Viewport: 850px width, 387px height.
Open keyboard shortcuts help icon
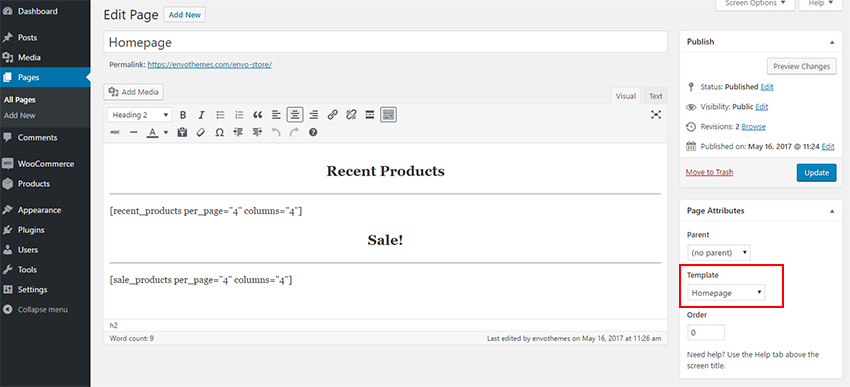pyautogui.click(x=313, y=132)
